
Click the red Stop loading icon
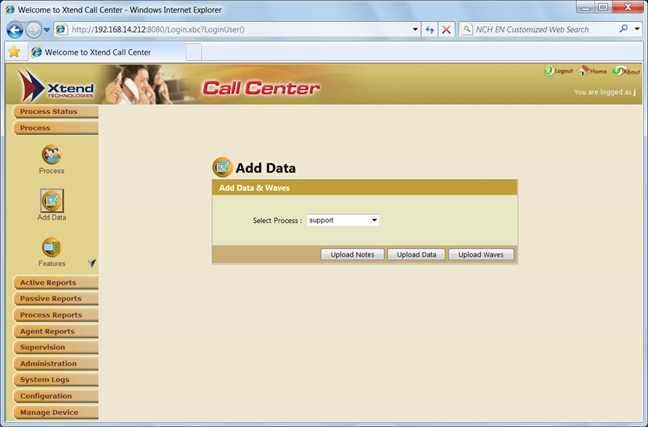446,30
